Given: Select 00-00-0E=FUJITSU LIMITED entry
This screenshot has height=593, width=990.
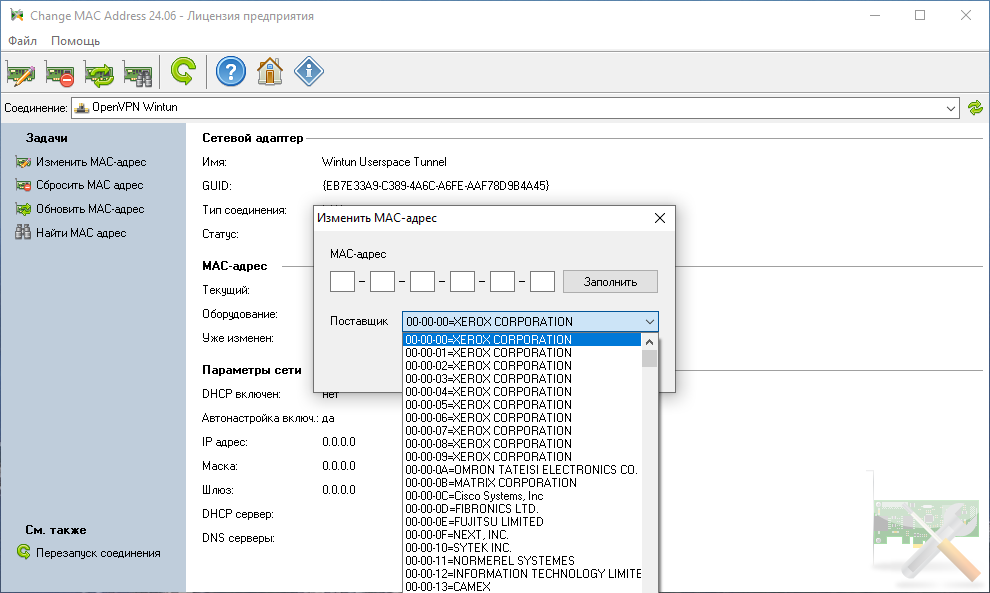Looking at the screenshot, I should pyautogui.click(x=522, y=522).
